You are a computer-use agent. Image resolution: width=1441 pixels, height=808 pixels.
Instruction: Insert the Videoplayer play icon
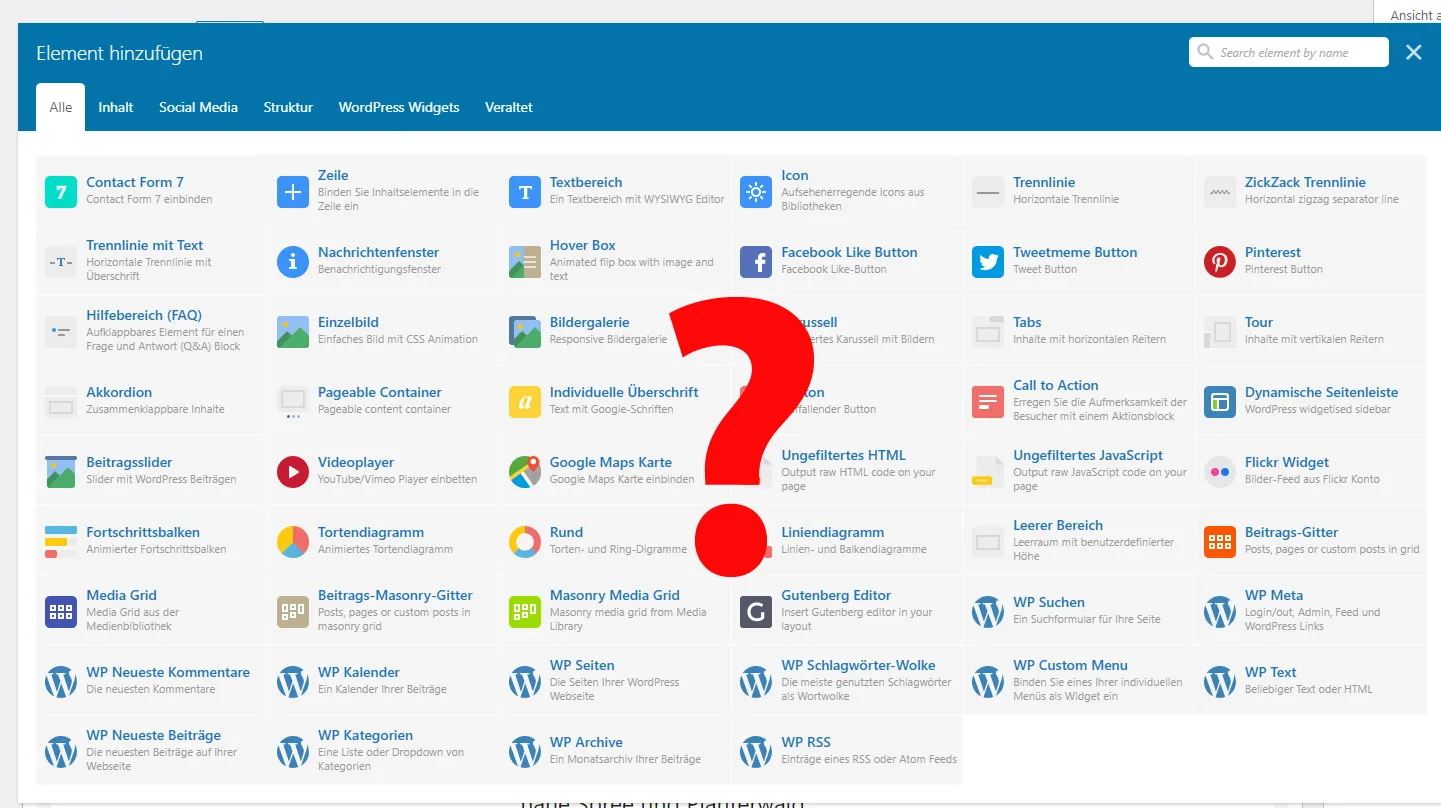click(293, 471)
